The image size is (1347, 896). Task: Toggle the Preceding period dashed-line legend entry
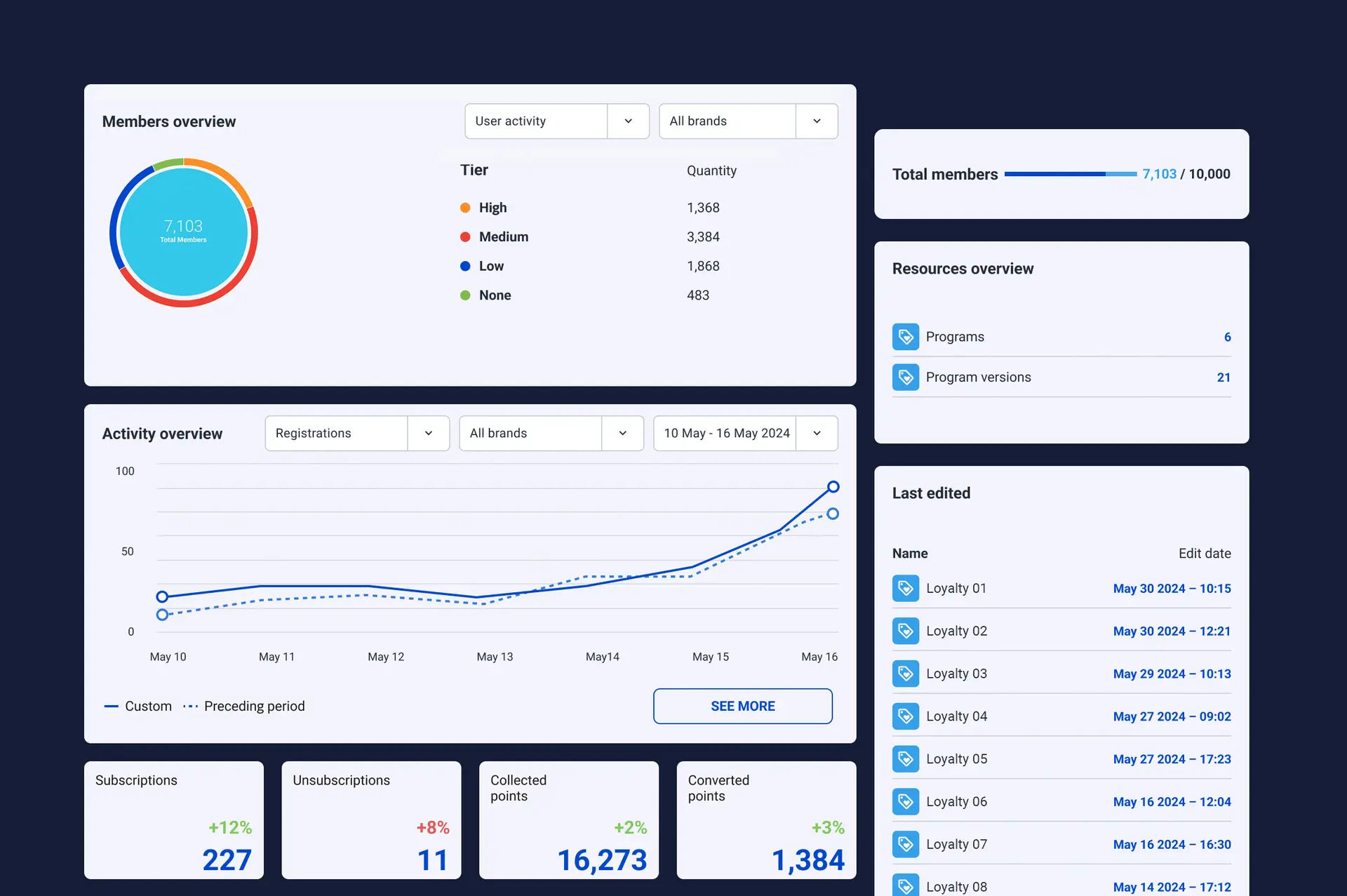(254, 706)
